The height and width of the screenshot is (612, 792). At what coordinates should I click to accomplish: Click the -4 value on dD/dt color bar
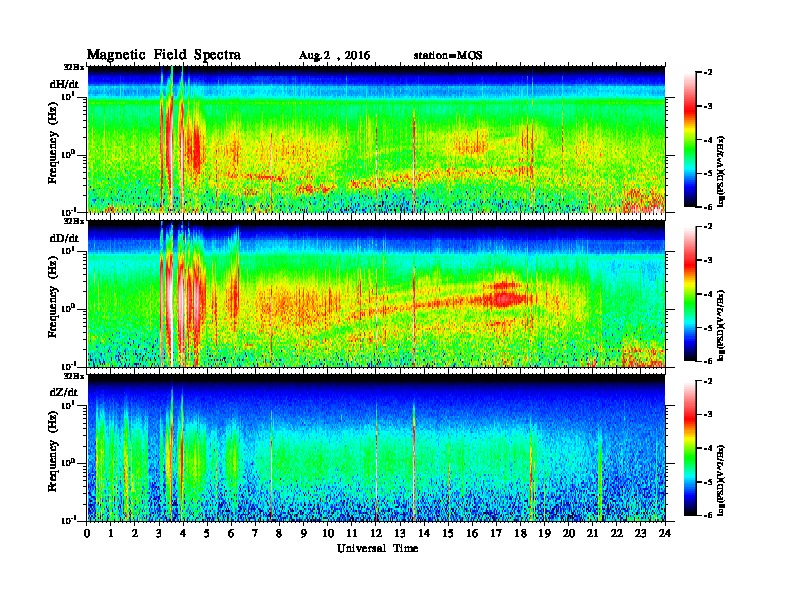[708, 294]
